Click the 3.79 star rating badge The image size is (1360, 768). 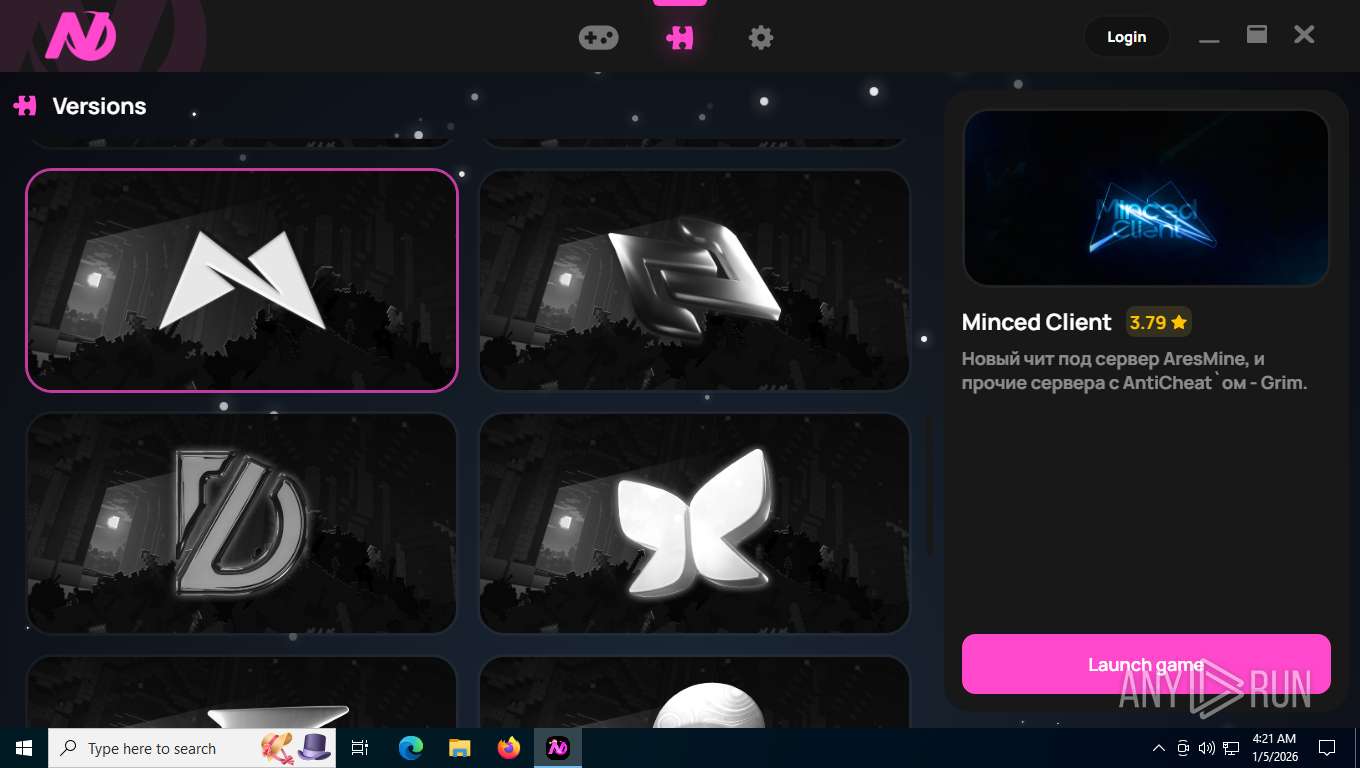point(1158,322)
